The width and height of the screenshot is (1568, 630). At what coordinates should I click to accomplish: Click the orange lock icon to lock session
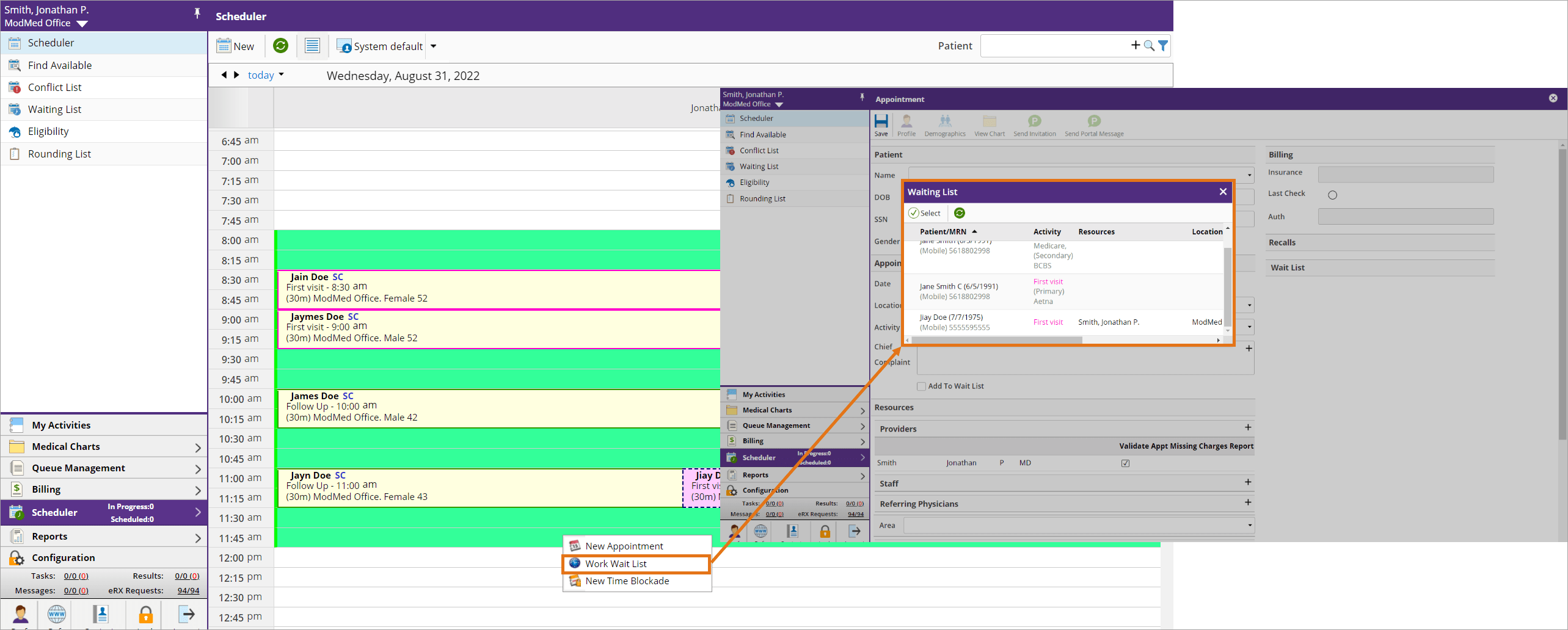point(145,615)
